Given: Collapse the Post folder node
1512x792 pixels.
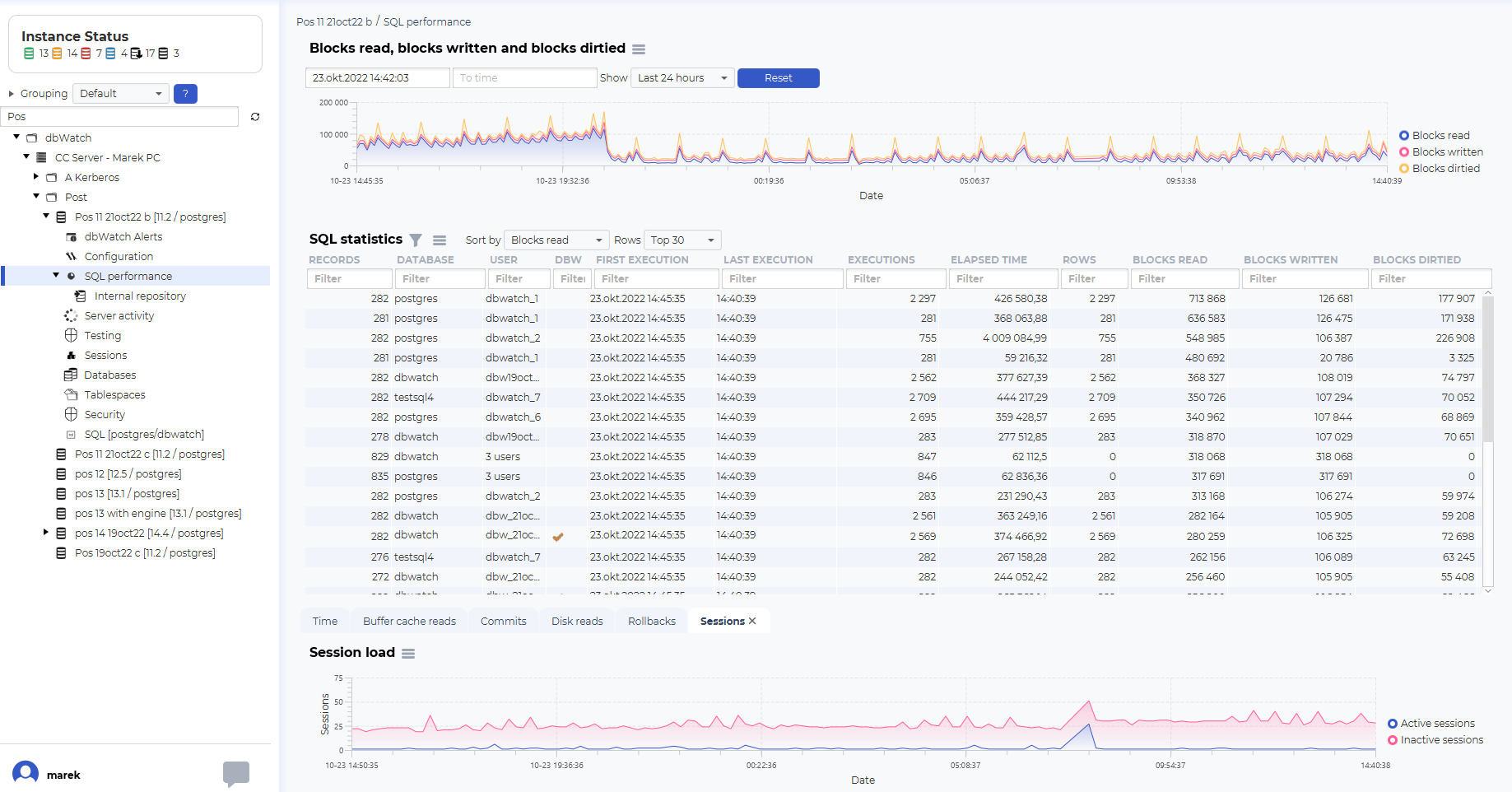Looking at the screenshot, I should pyautogui.click(x=36, y=197).
